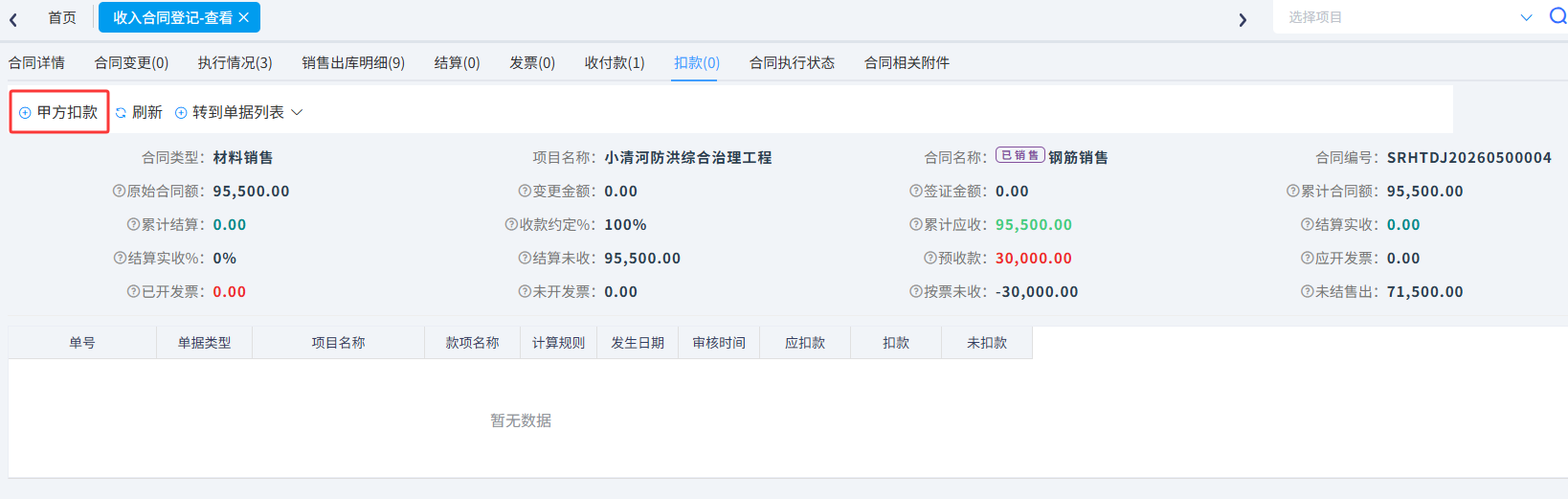This screenshot has width=1568, height=499.
Task: Click the help icon beside 原始合同额
Action: [120, 191]
